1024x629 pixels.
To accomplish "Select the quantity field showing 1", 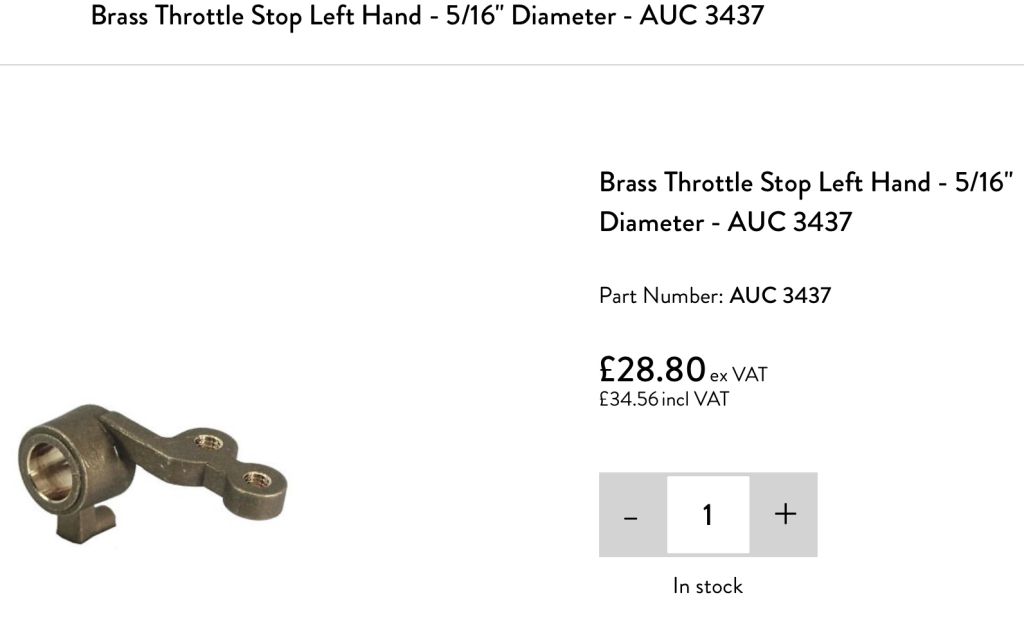I will point(708,515).
